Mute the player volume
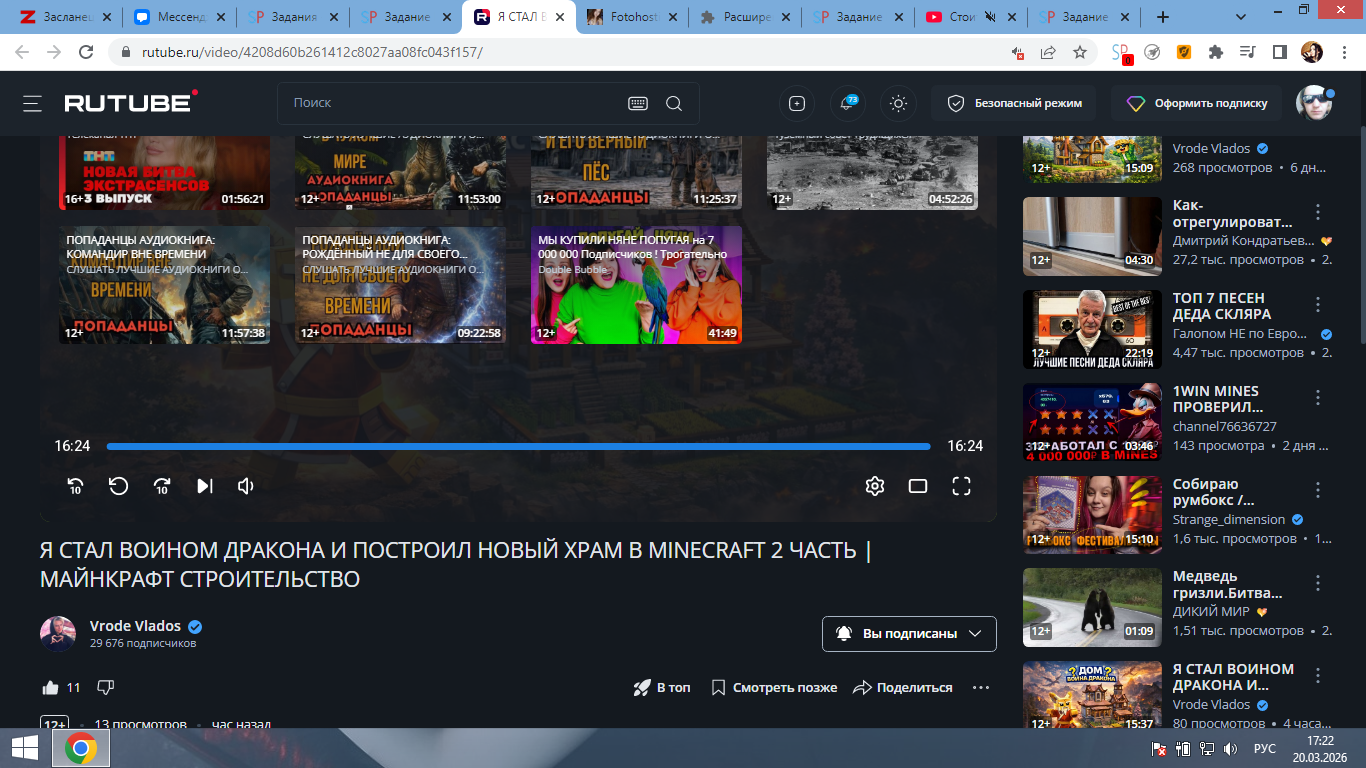This screenshot has width=1366, height=768. (246, 486)
